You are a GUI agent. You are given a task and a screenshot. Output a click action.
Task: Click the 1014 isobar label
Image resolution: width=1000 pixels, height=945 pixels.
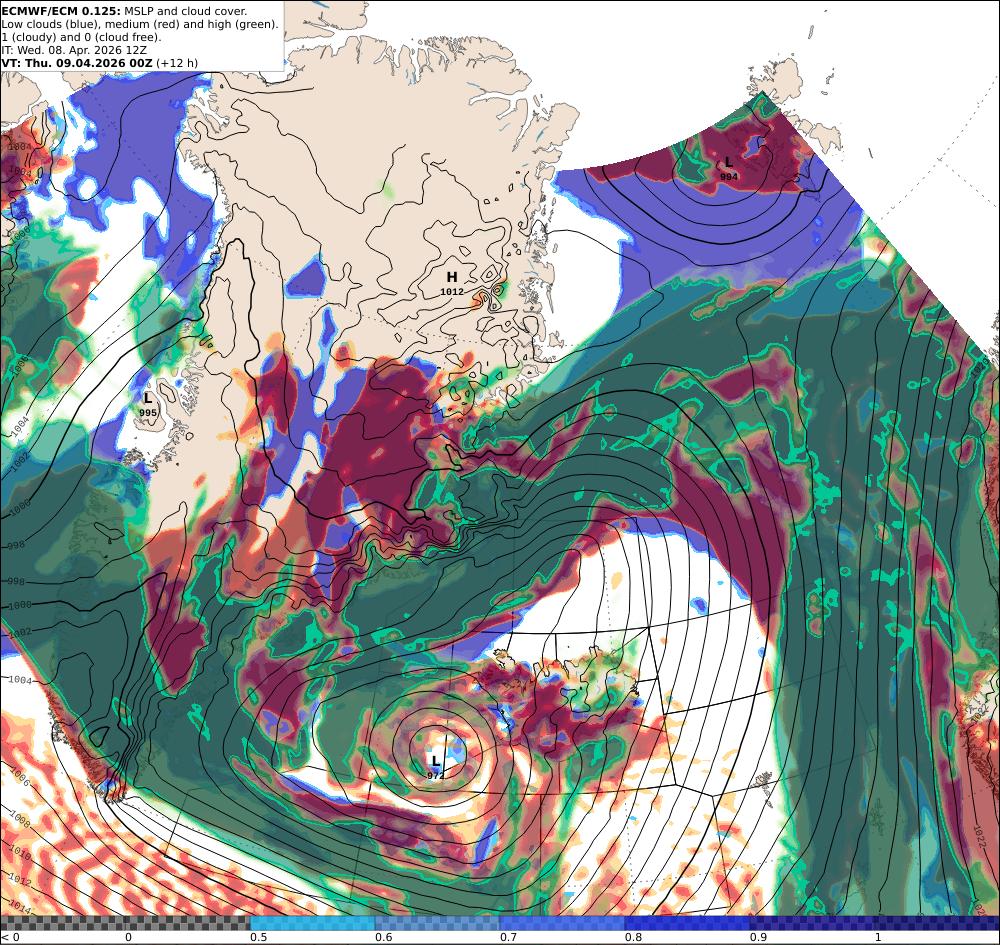click(x=20, y=908)
